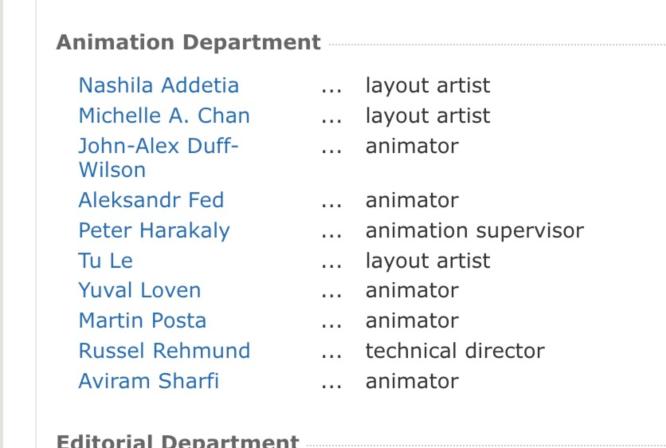Visit Peter Harakaly's page
Image resolution: width=666 pixels, height=448 pixels.
(154, 231)
